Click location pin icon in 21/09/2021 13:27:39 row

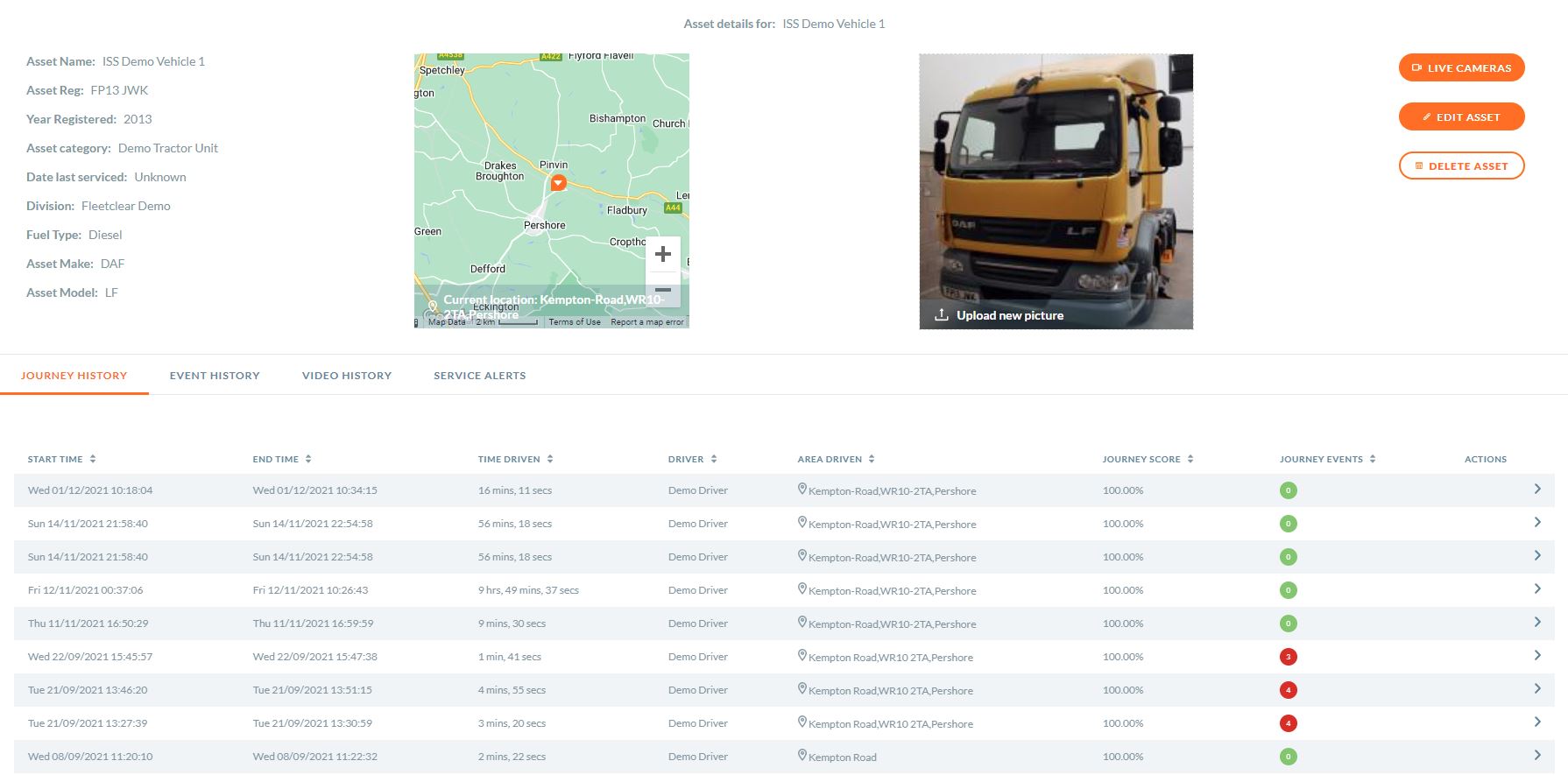click(802, 722)
